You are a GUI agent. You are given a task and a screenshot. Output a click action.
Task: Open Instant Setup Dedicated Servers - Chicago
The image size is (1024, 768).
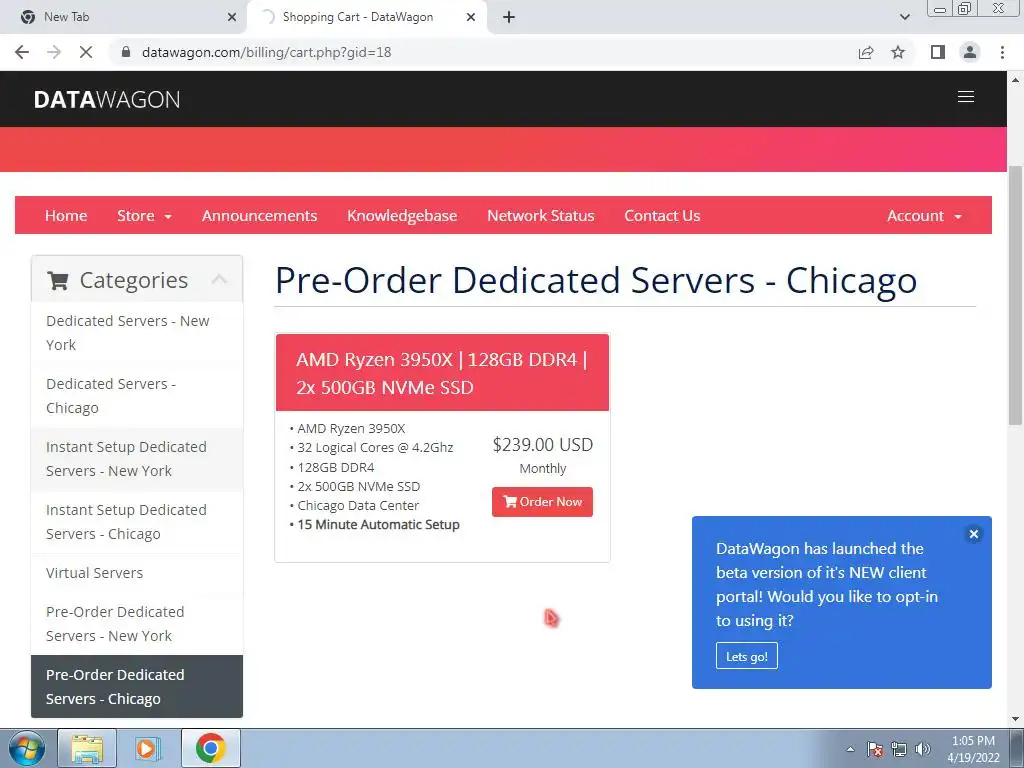coord(136,522)
